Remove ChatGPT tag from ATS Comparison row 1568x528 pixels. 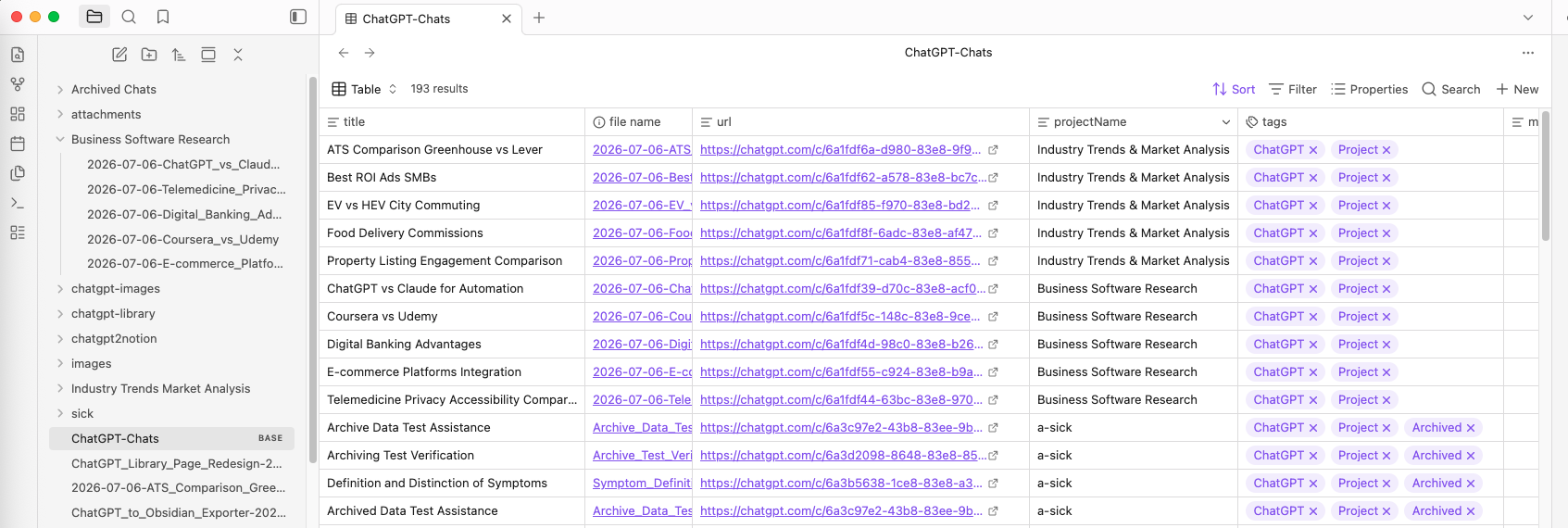tap(1313, 150)
